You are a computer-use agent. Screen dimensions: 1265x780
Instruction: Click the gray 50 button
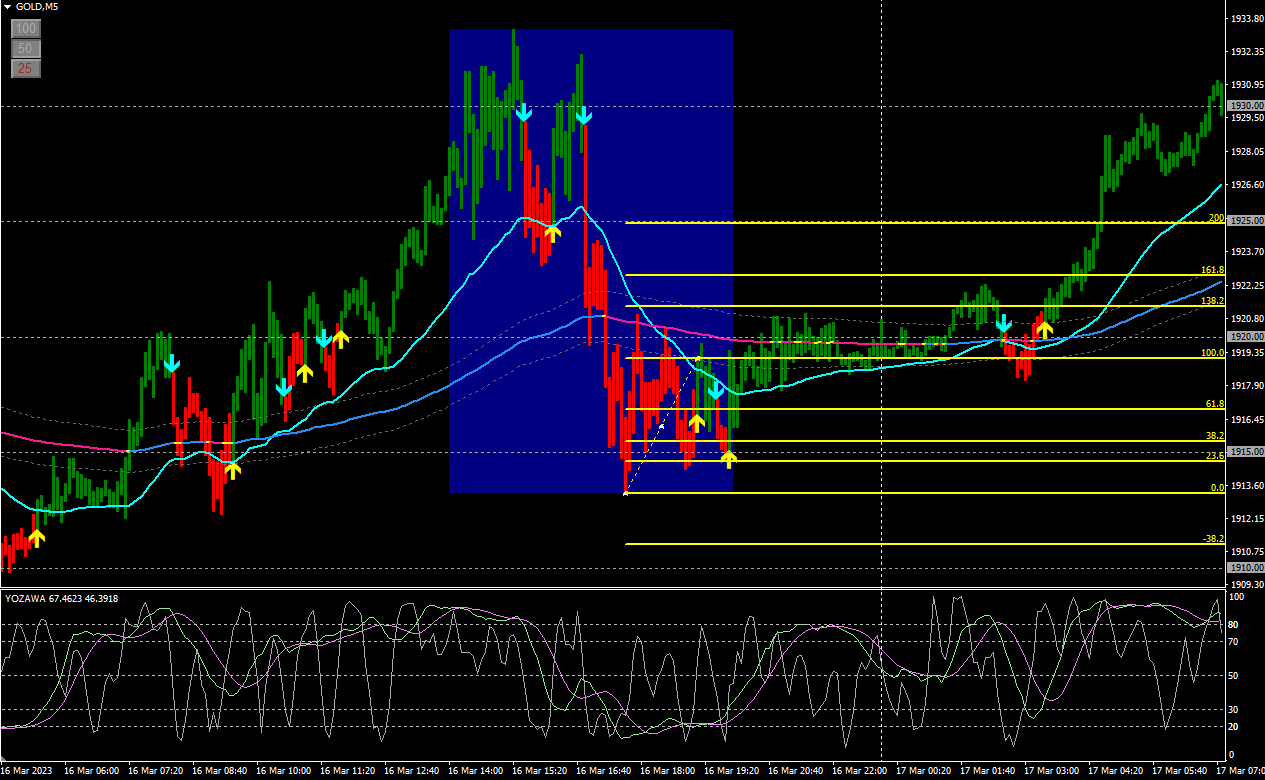[x=25, y=49]
